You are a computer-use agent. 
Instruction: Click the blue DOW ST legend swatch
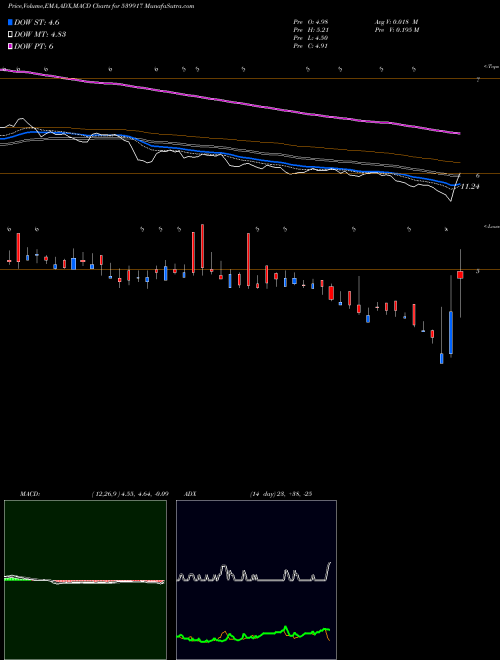(11, 23)
